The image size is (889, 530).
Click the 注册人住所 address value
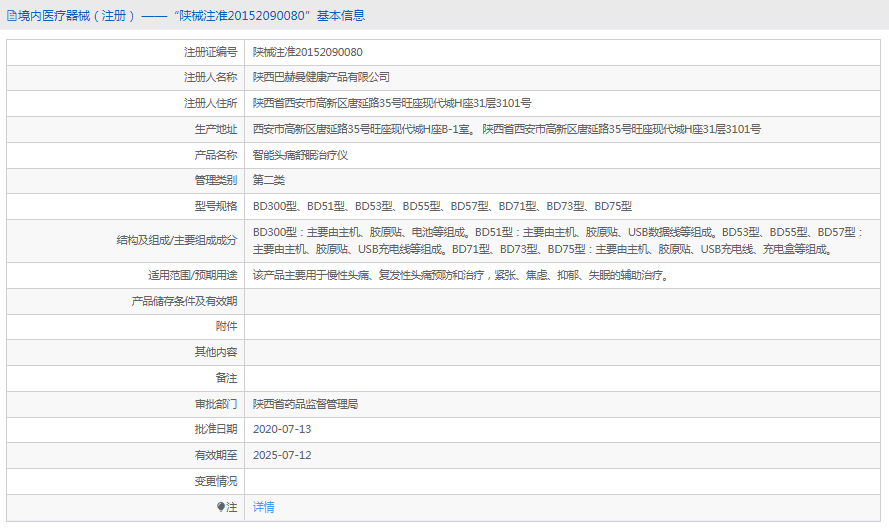pyautogui.click(x=391, y=103)
